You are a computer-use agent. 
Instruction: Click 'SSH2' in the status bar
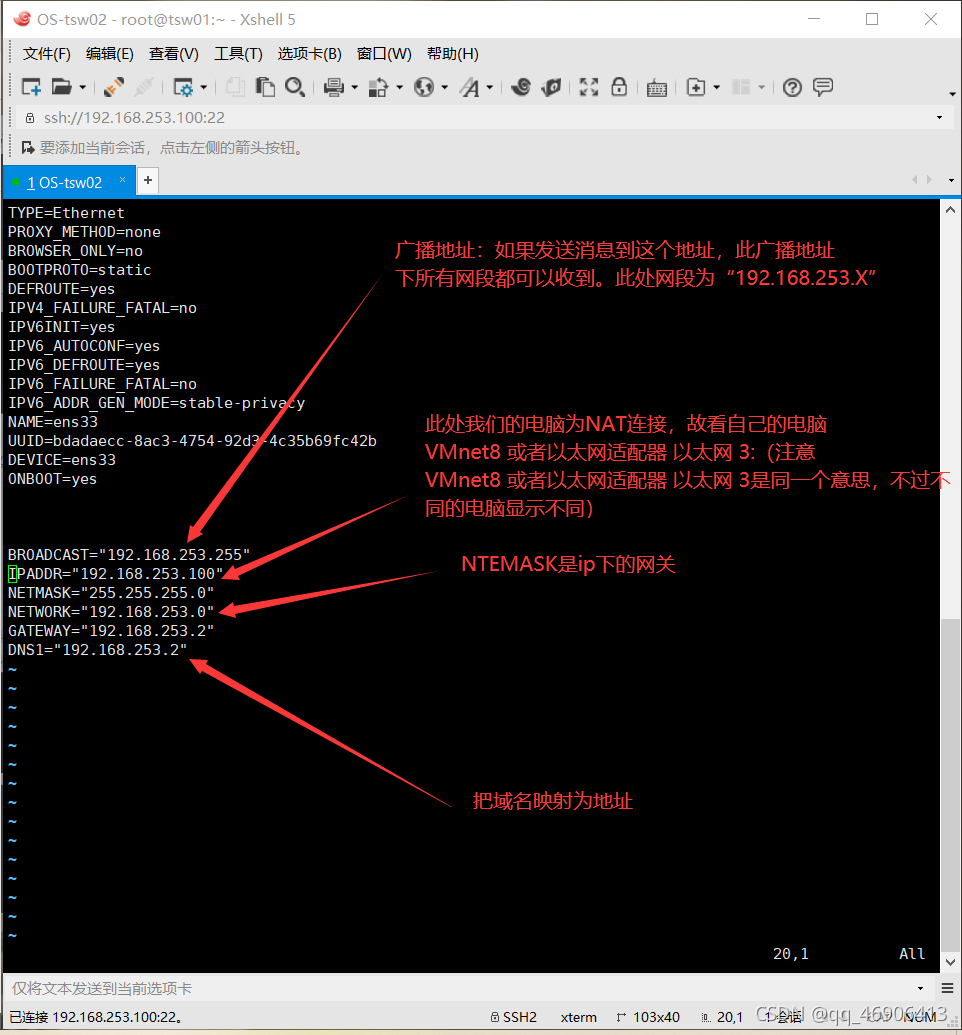[x=514, y=1017]
